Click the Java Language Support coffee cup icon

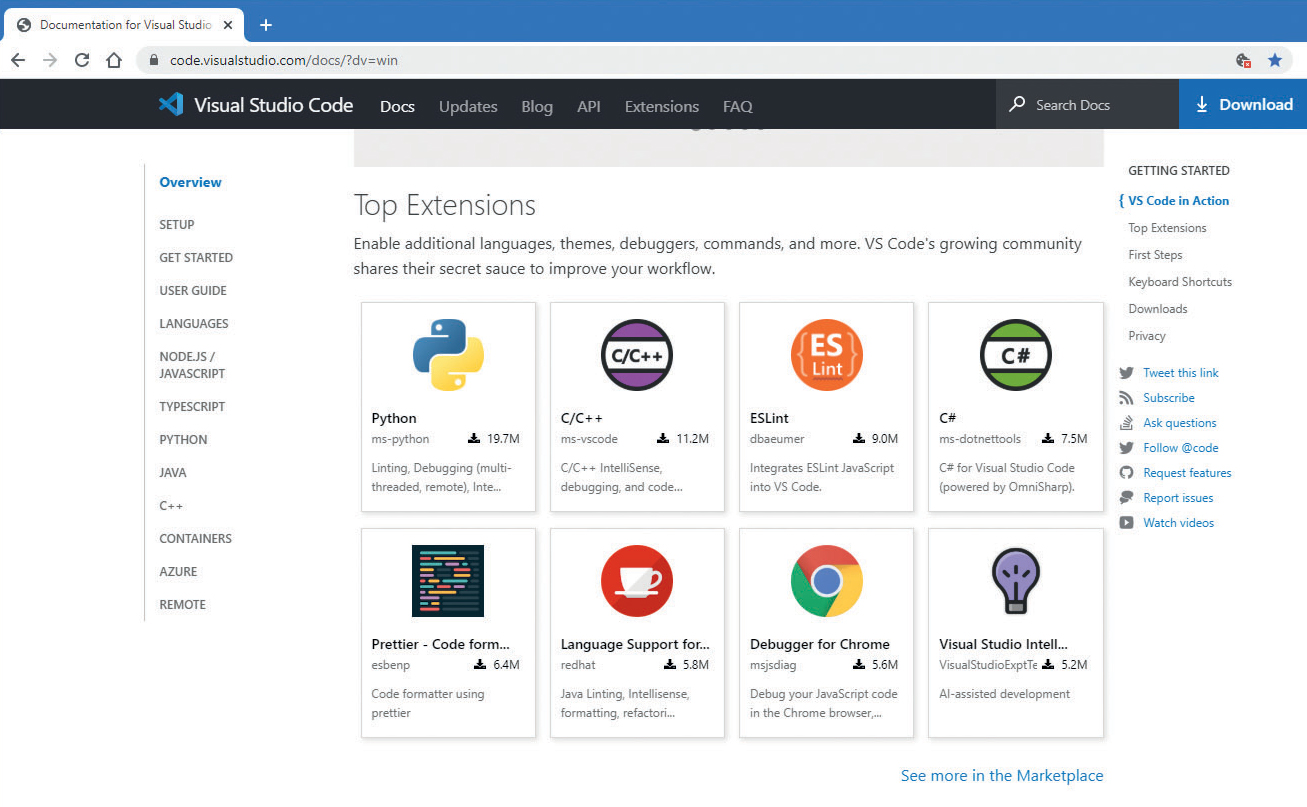tap(637, 581)
